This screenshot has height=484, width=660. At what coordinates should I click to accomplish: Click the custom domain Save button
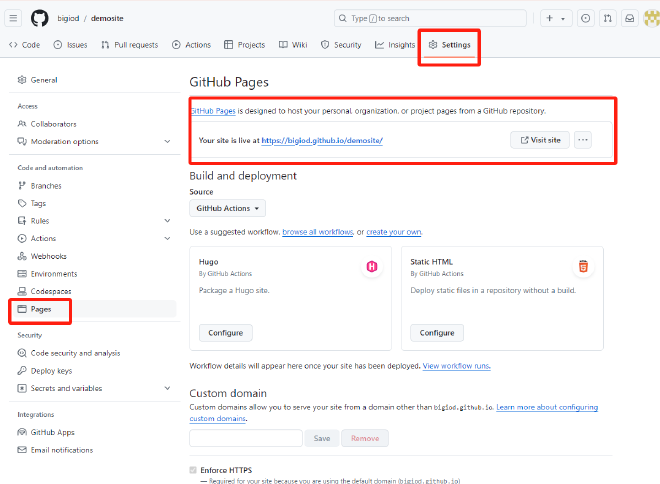322,438
